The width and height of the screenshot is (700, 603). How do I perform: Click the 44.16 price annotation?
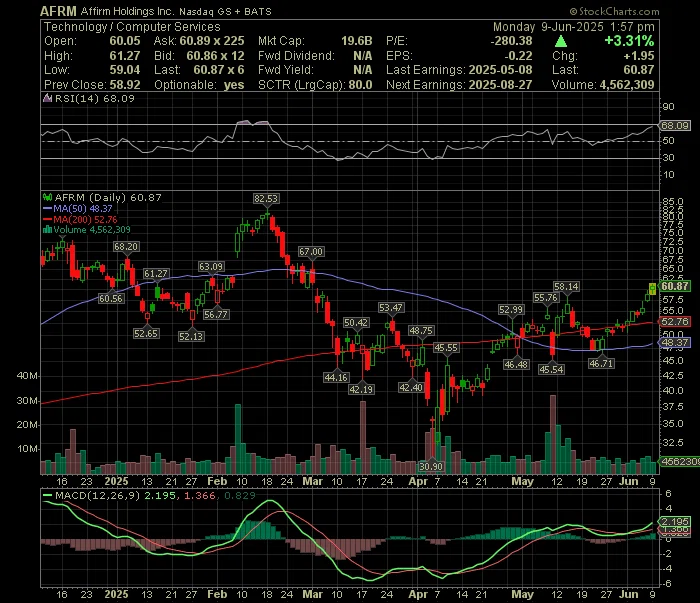[x=336, y=378]
